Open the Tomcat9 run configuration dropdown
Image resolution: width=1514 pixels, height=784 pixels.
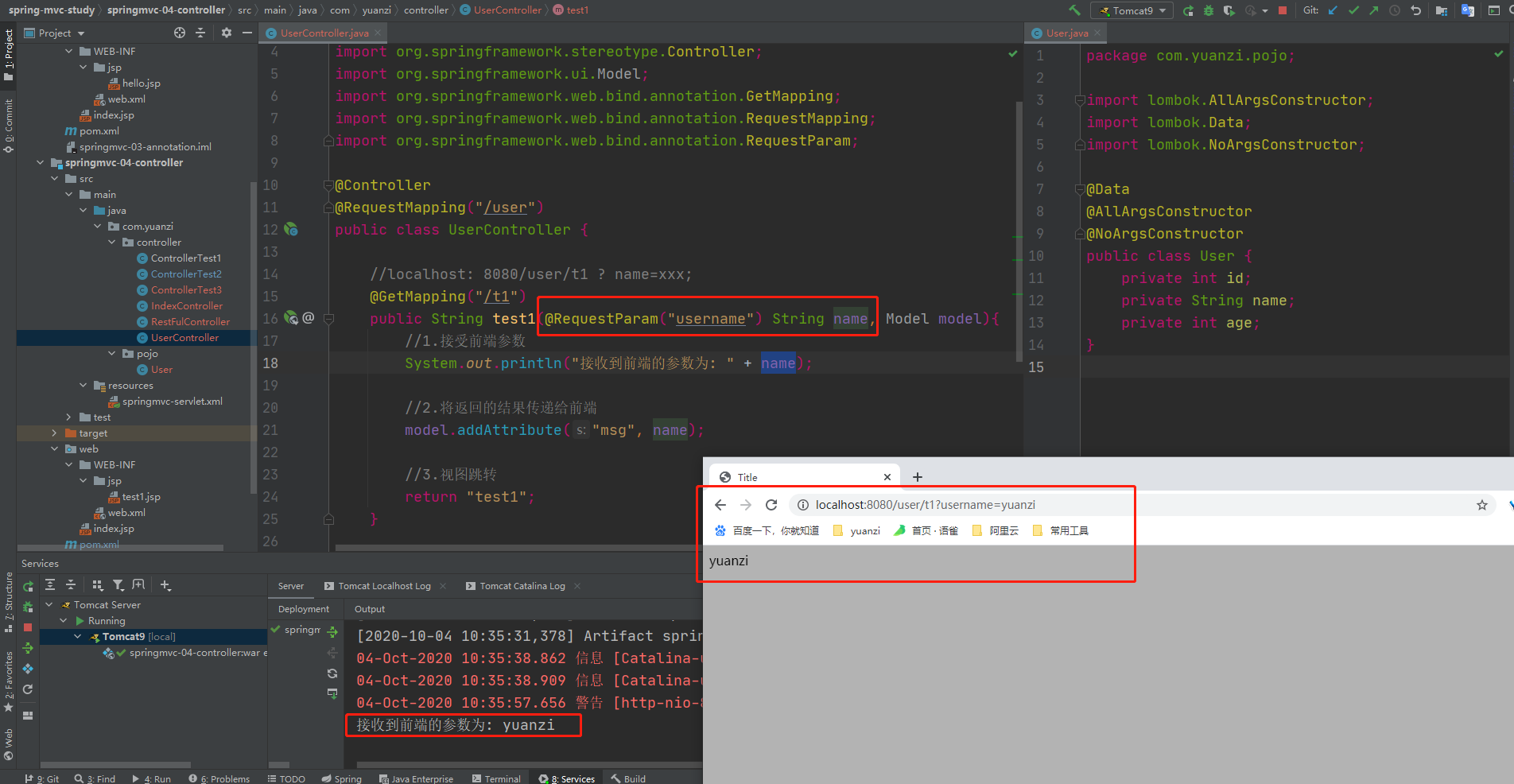coord(1132,10)
